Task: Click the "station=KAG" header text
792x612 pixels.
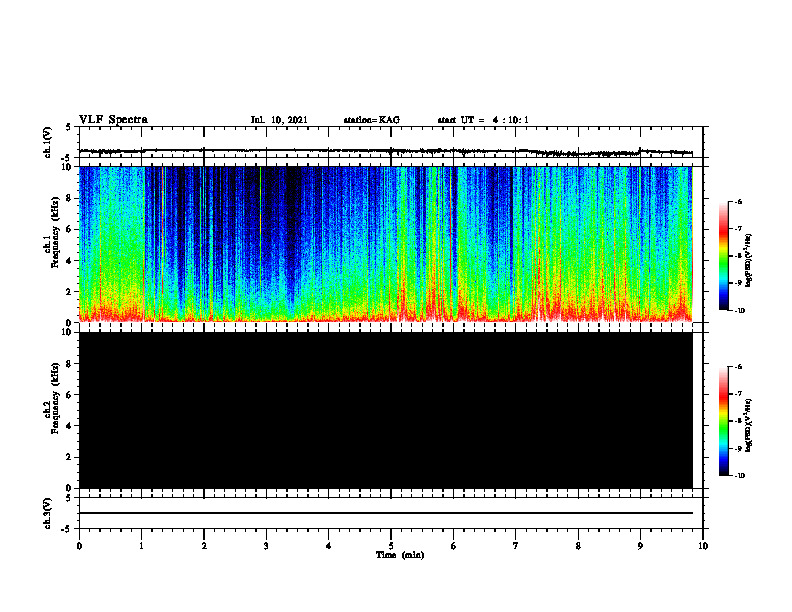Action: coord(372,120)
